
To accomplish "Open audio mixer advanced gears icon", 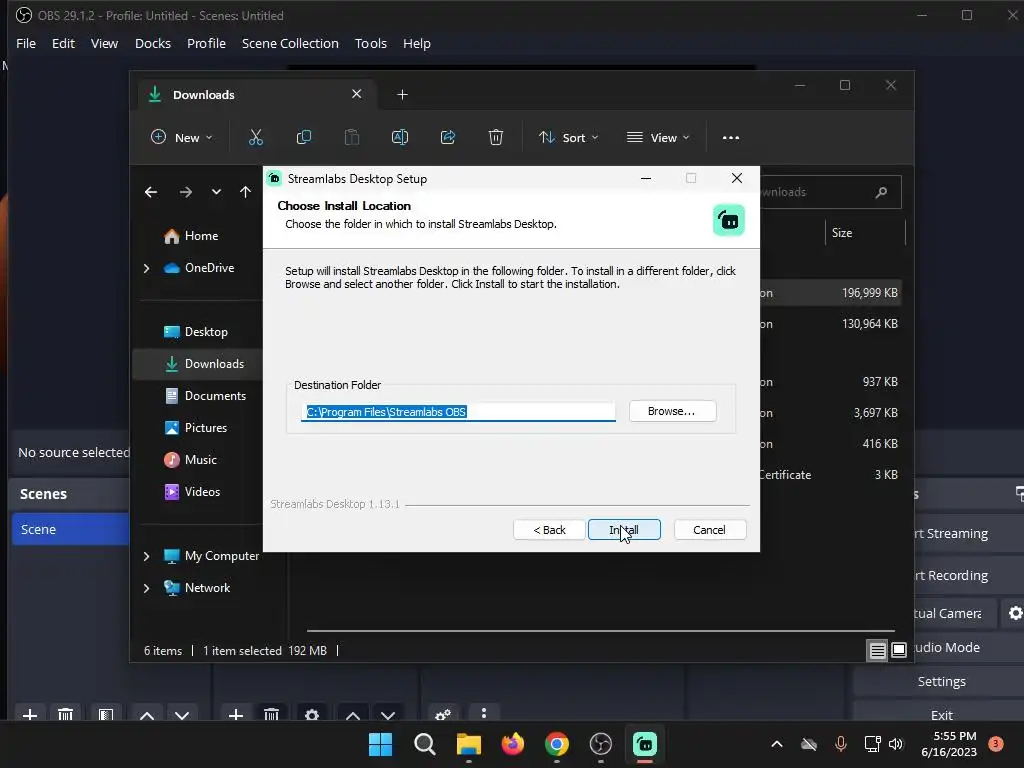I will [x=443, y=715].
